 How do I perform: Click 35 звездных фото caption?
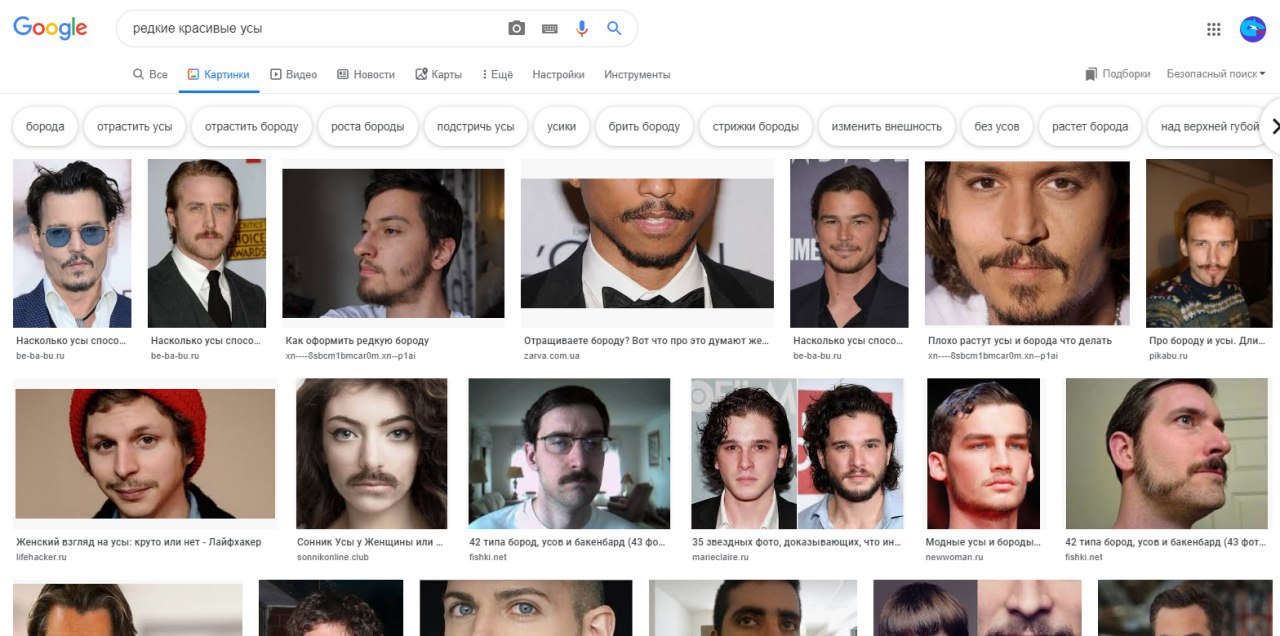pyautogui.click(x=797, y=542)
